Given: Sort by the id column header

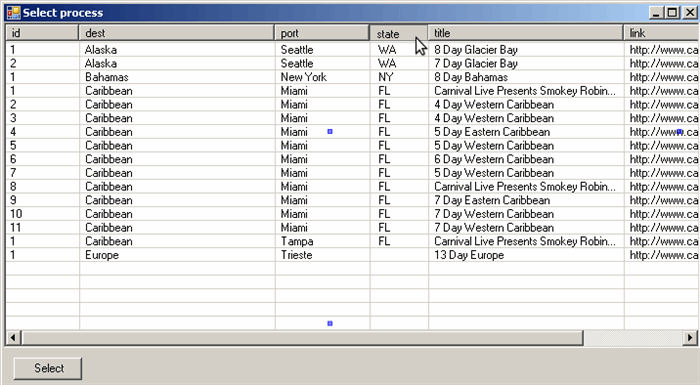Looking at the screenshot, I should click(42, 33).
